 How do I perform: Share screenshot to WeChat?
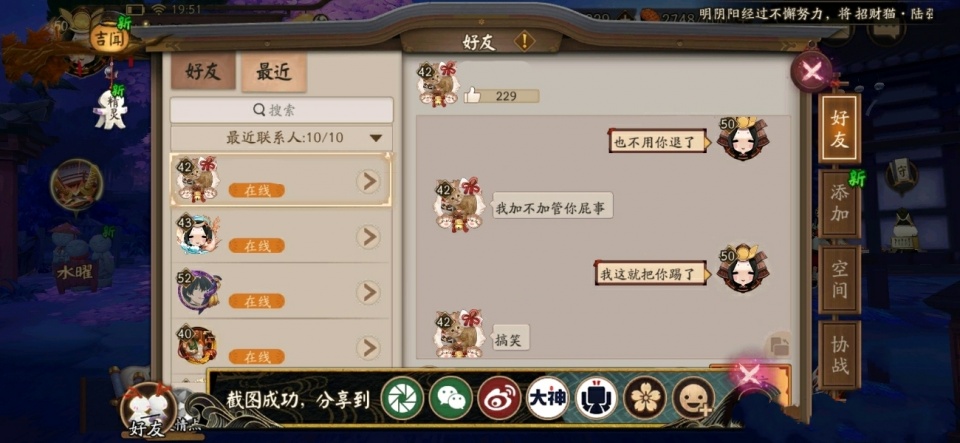pos(451,398)
